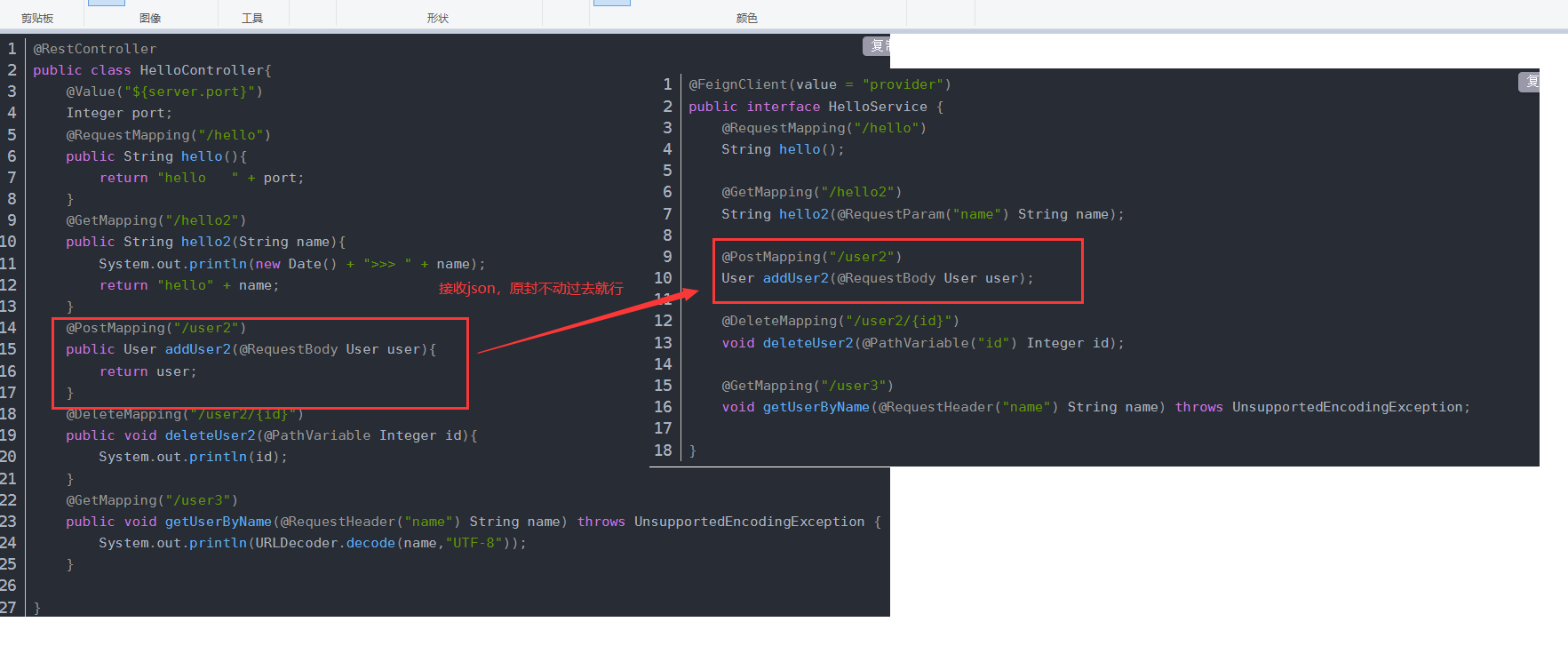
Task: Select the 'public interface HelloService {' line
Action: tap(816, 107)
